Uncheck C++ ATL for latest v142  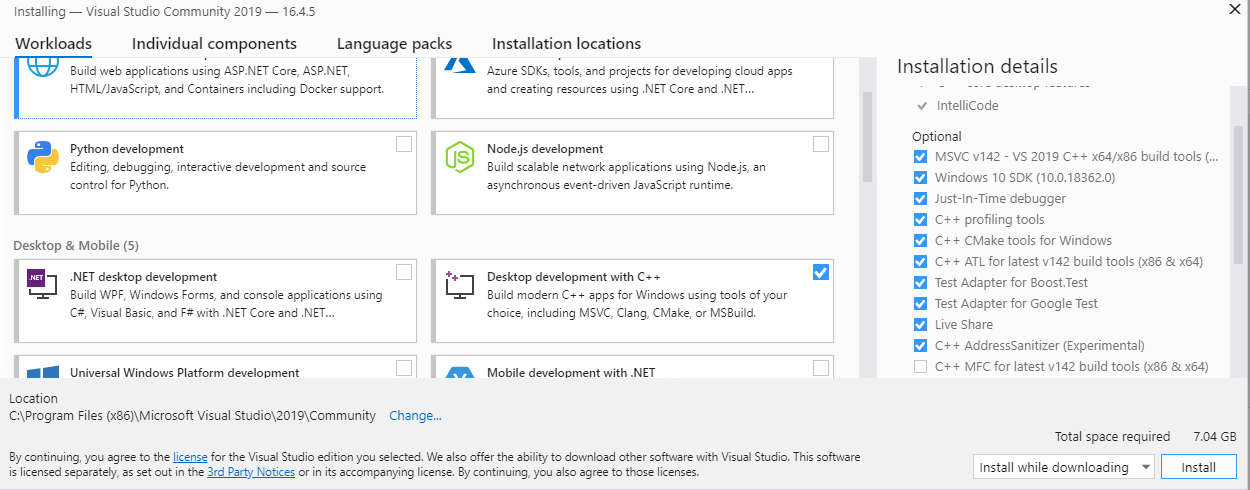(x=920, y=262)
